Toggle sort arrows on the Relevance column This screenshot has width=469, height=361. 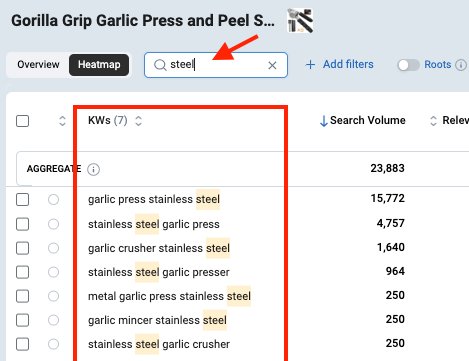click(433, 121)
